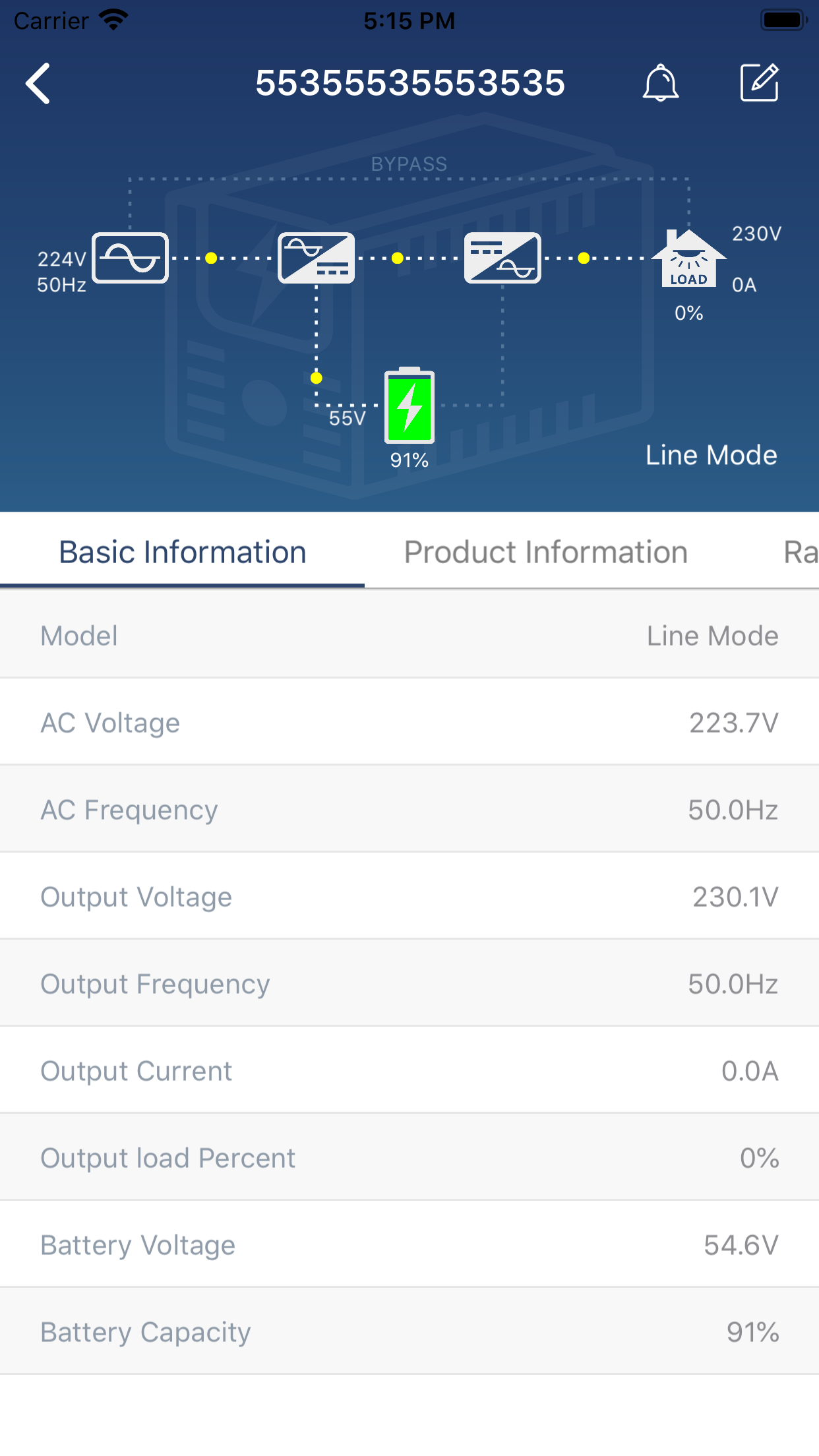Viewport: 819px width, 1456px height.
Task: Switch to the Product Information tab
Action: [546, 551]
